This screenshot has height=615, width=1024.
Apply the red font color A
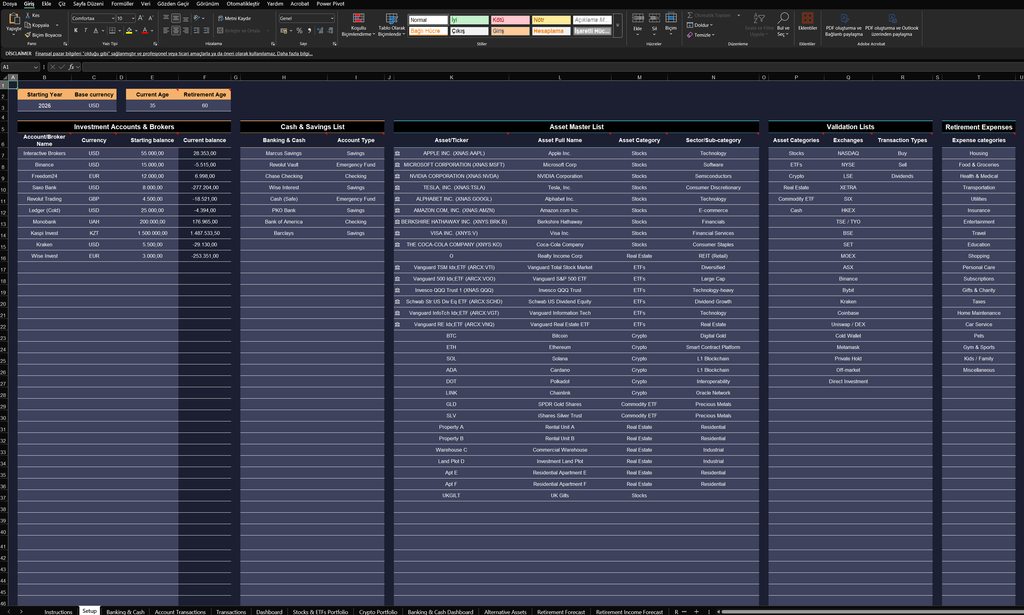click(x=144, y=30)
